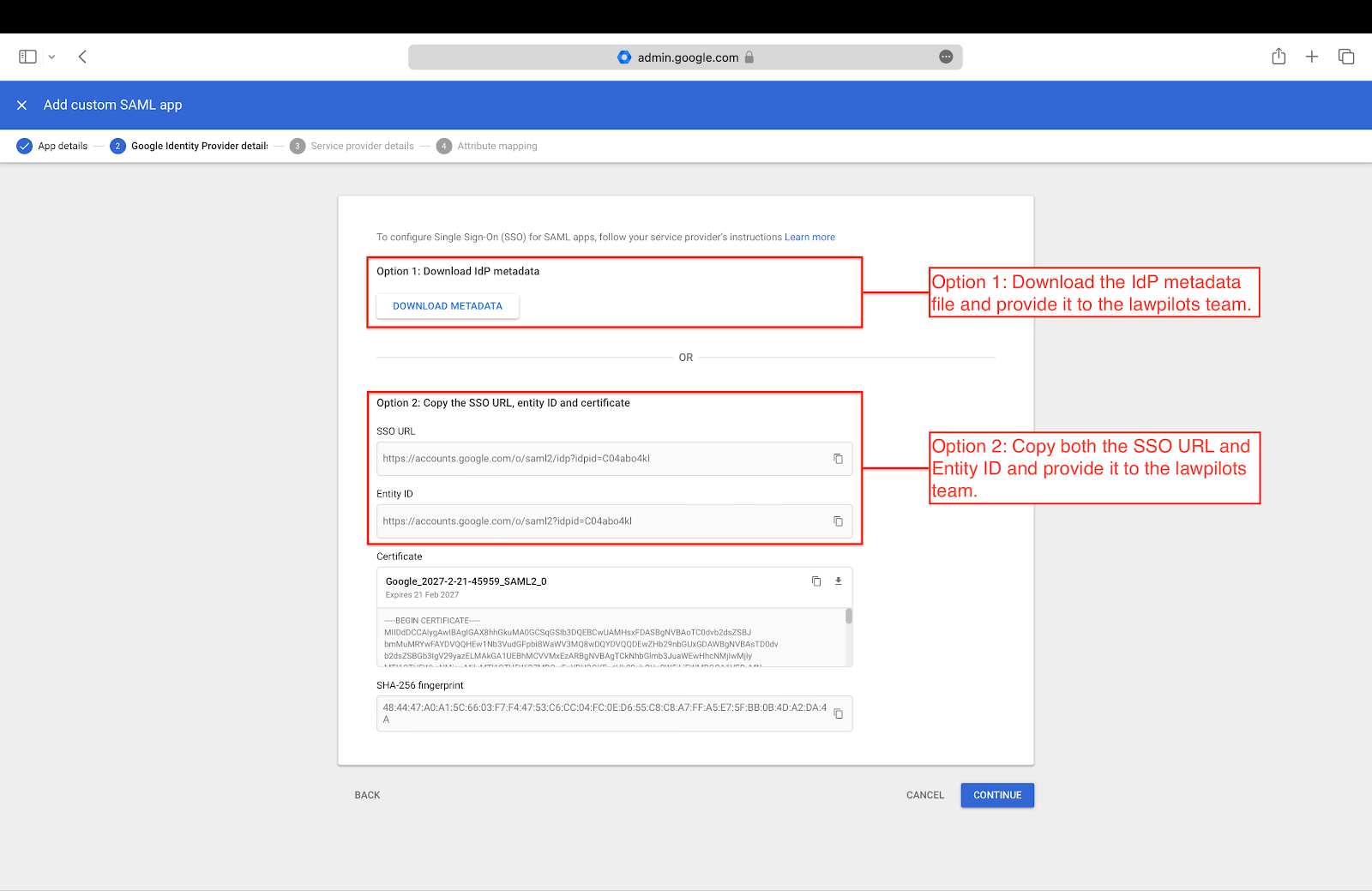Screen dimensions: 1372x891
Task: Click the BEGIN CERTIFICATE text block
Action: tap(611, 638)
